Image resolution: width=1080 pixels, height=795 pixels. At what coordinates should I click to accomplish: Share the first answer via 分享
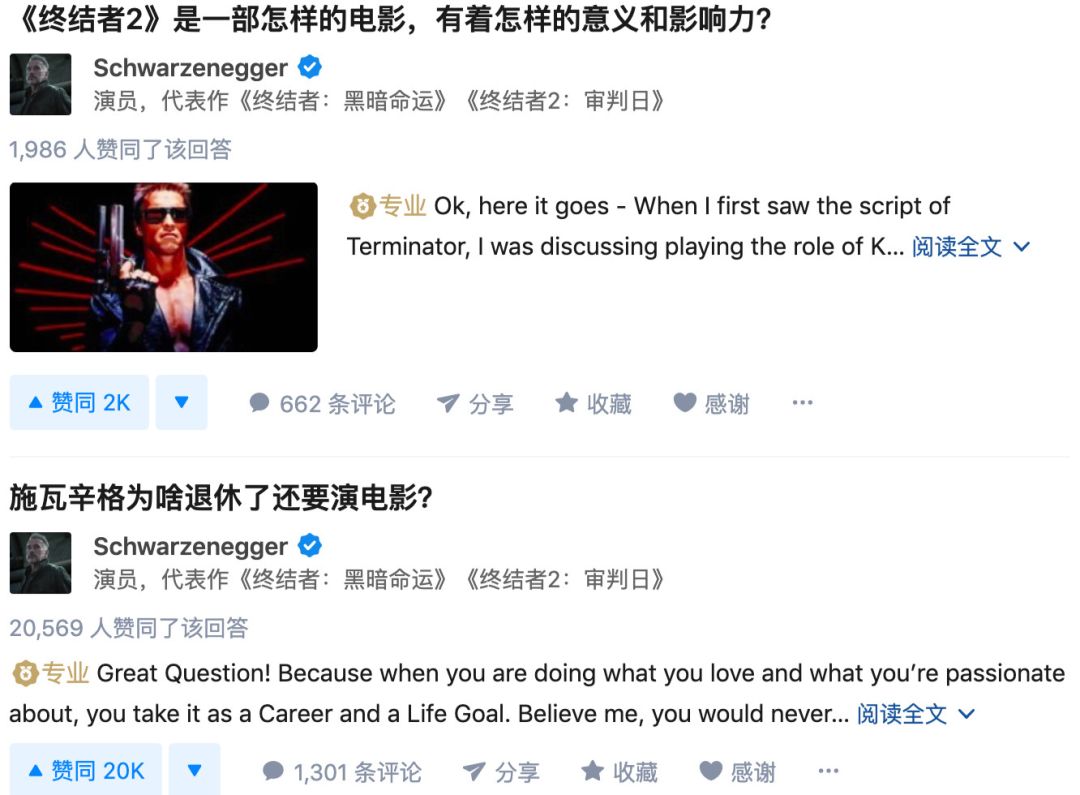[475, 404]
